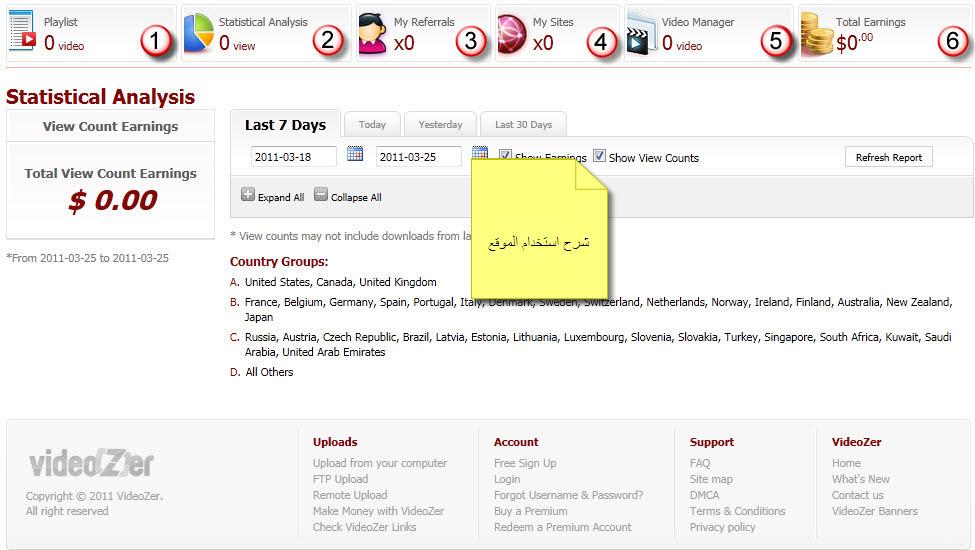975x550 pixels.
Task: Open the Playlist text link
Action: click(x=60, y=22)
